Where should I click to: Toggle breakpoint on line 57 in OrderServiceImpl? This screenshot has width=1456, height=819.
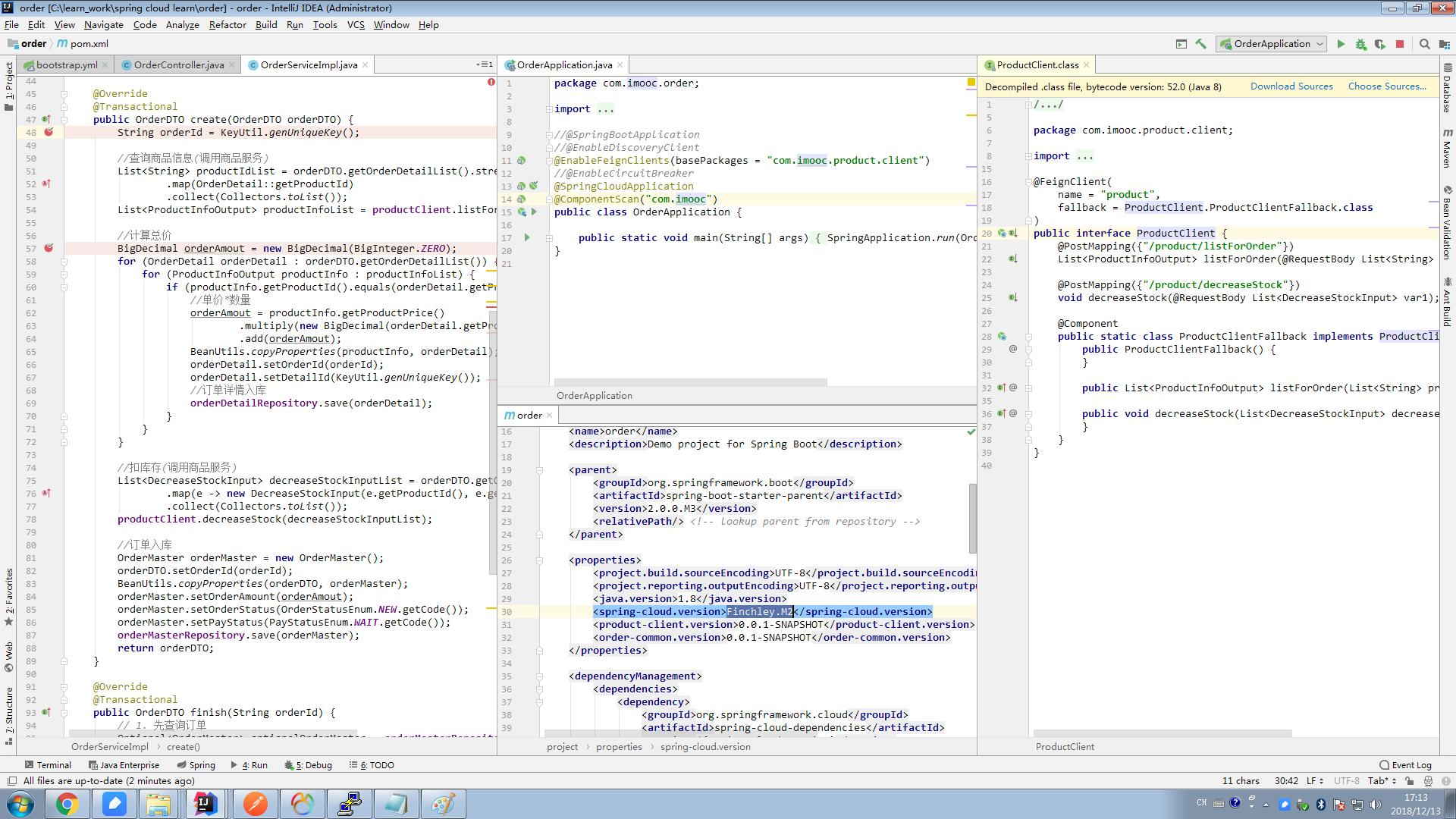(49, 249)
